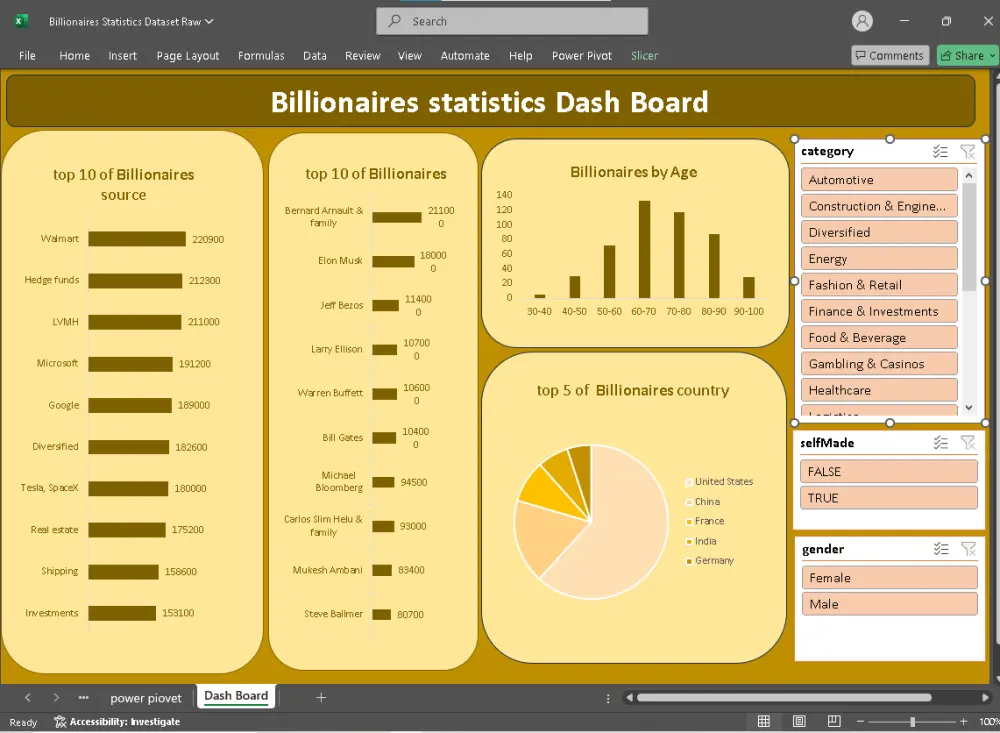Filter category by Gambling & Casinos
Image resolution: width=1000 pixels, height=733 pixels.
tap(879, 364)
